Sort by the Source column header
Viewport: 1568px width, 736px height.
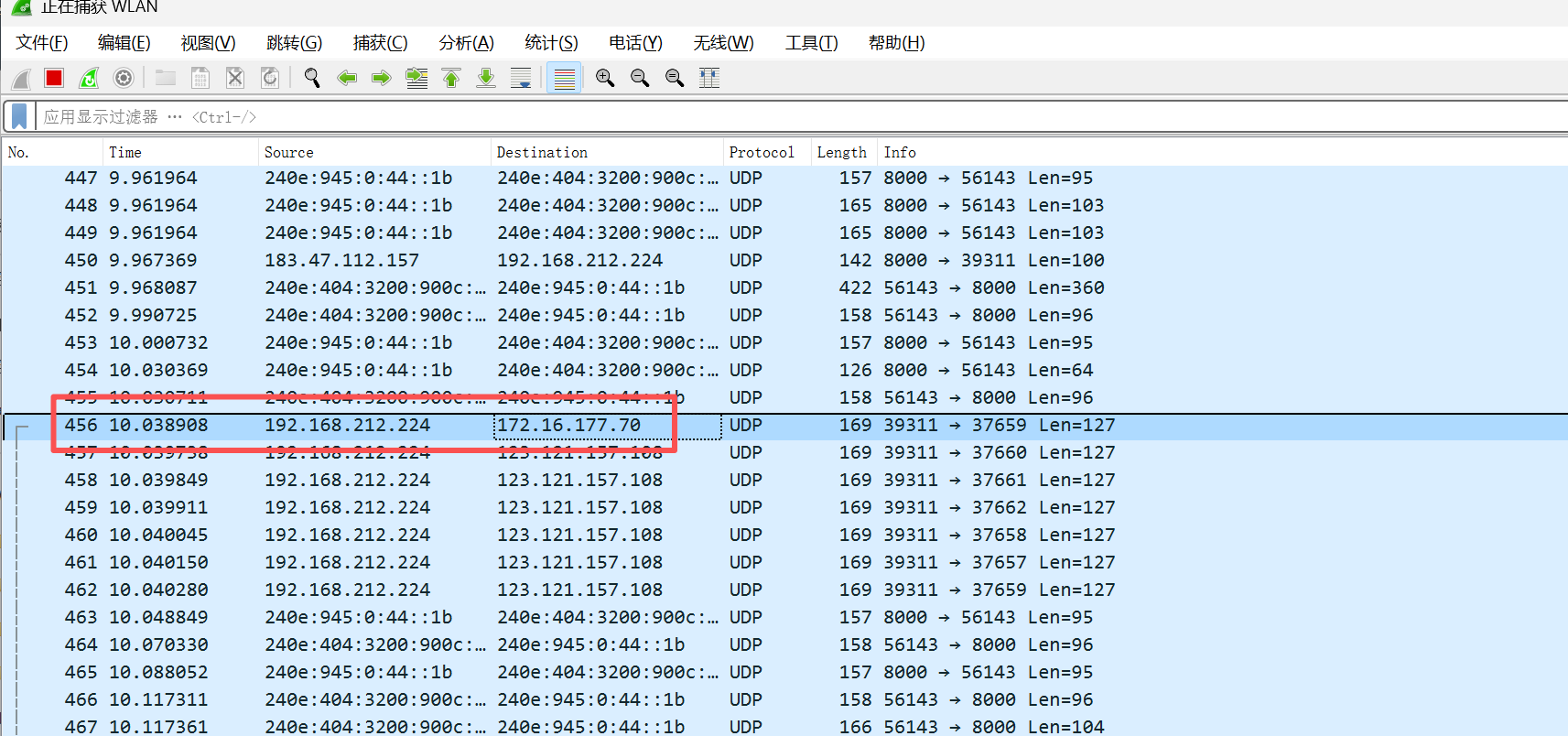pos(374,152)
